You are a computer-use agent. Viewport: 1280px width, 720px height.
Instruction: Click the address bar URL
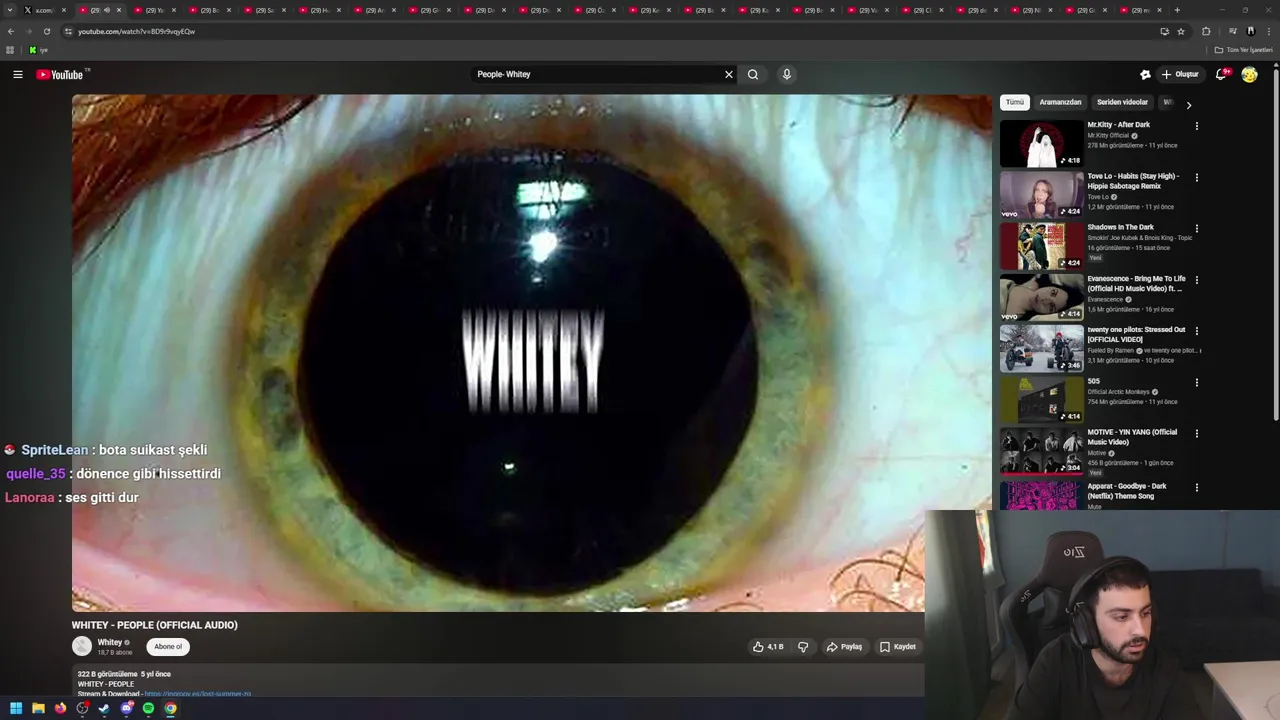tap(136, 31)
